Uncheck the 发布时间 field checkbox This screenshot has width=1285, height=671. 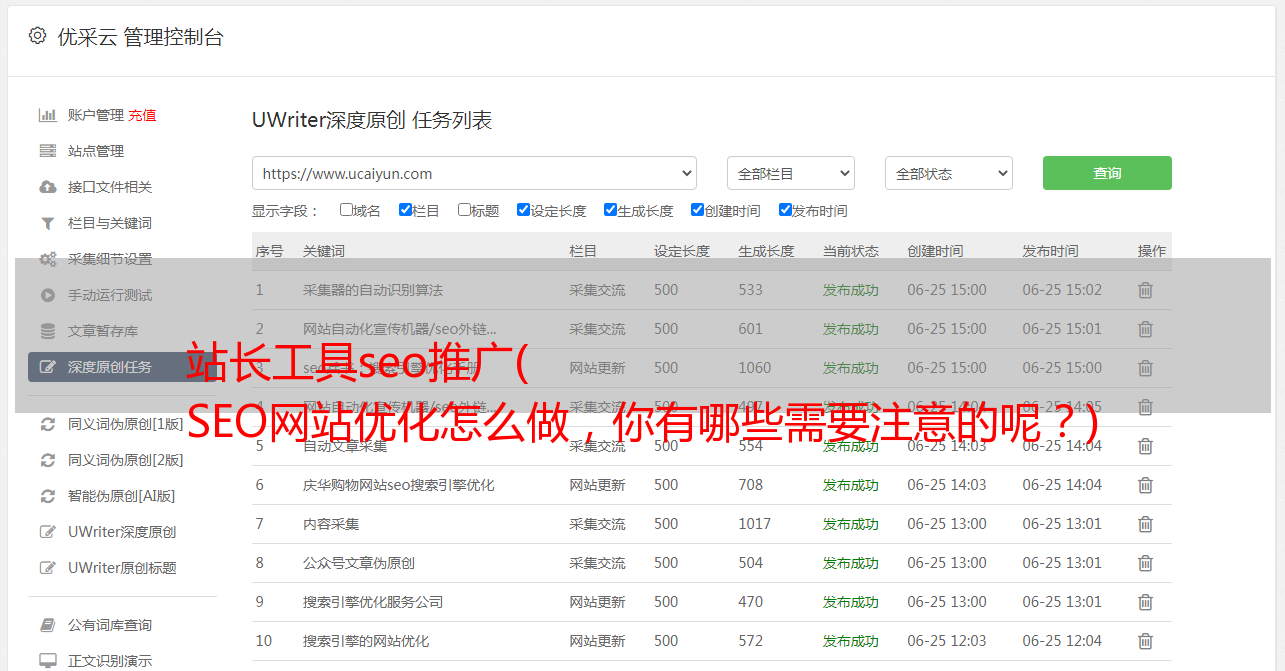(x=785, y=210)
